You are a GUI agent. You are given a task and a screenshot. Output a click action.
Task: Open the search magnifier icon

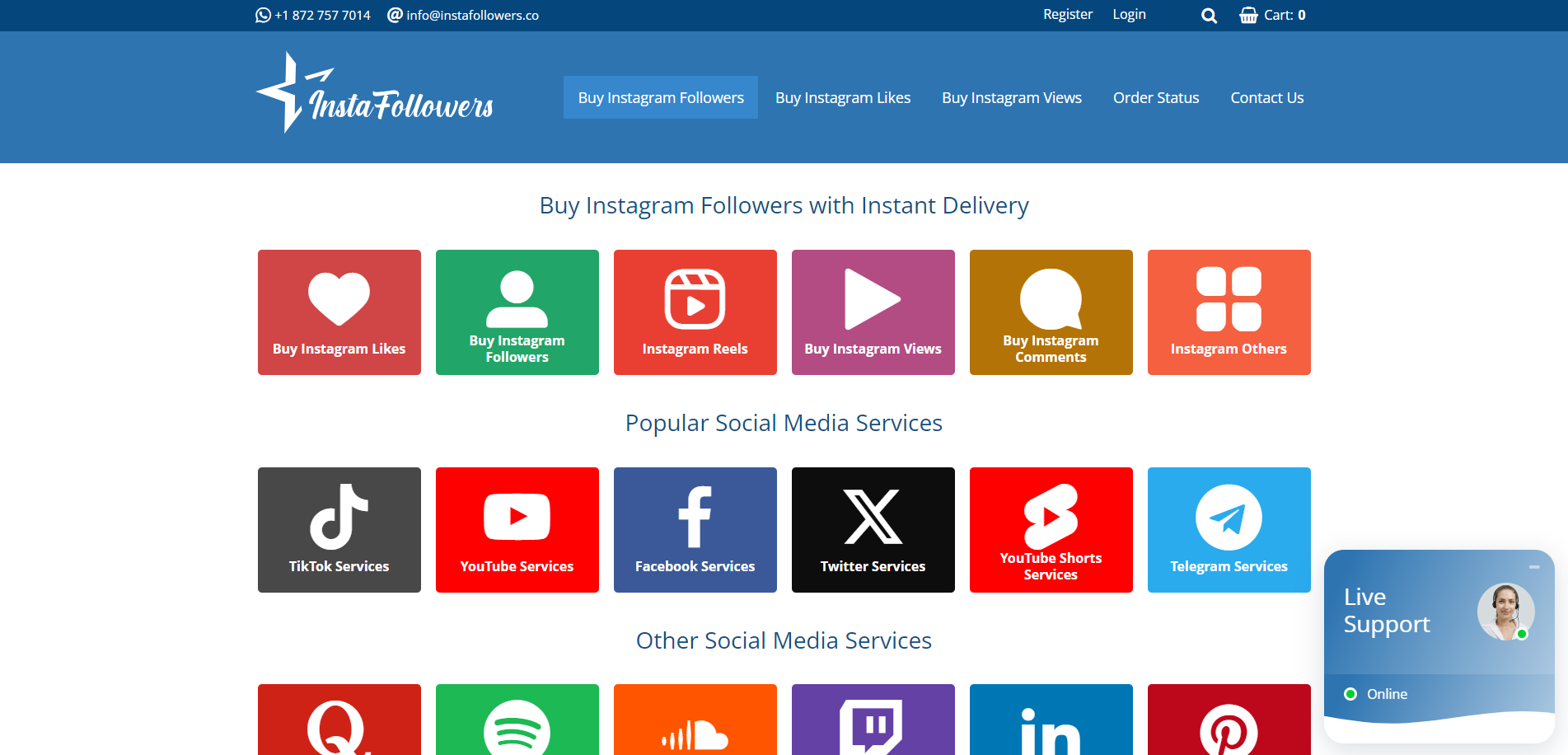click(x=1209, y=16)
